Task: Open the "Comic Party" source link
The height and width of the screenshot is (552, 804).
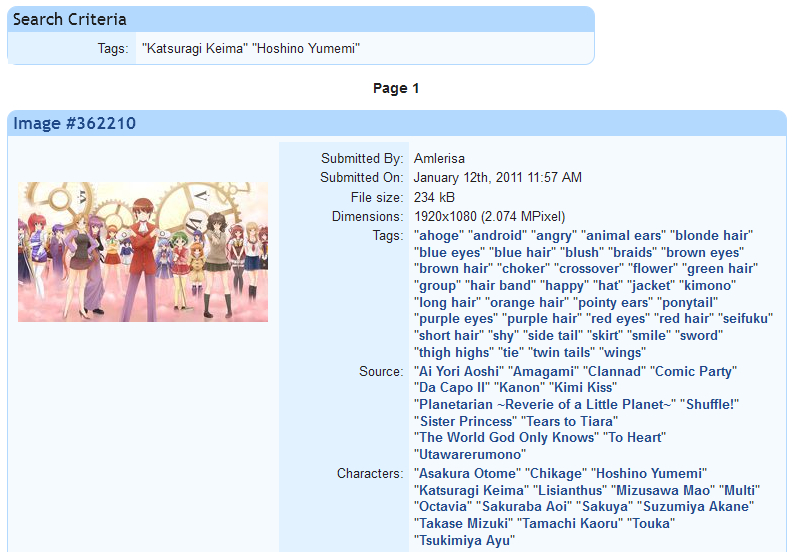Action: click(x=694, y=371)
